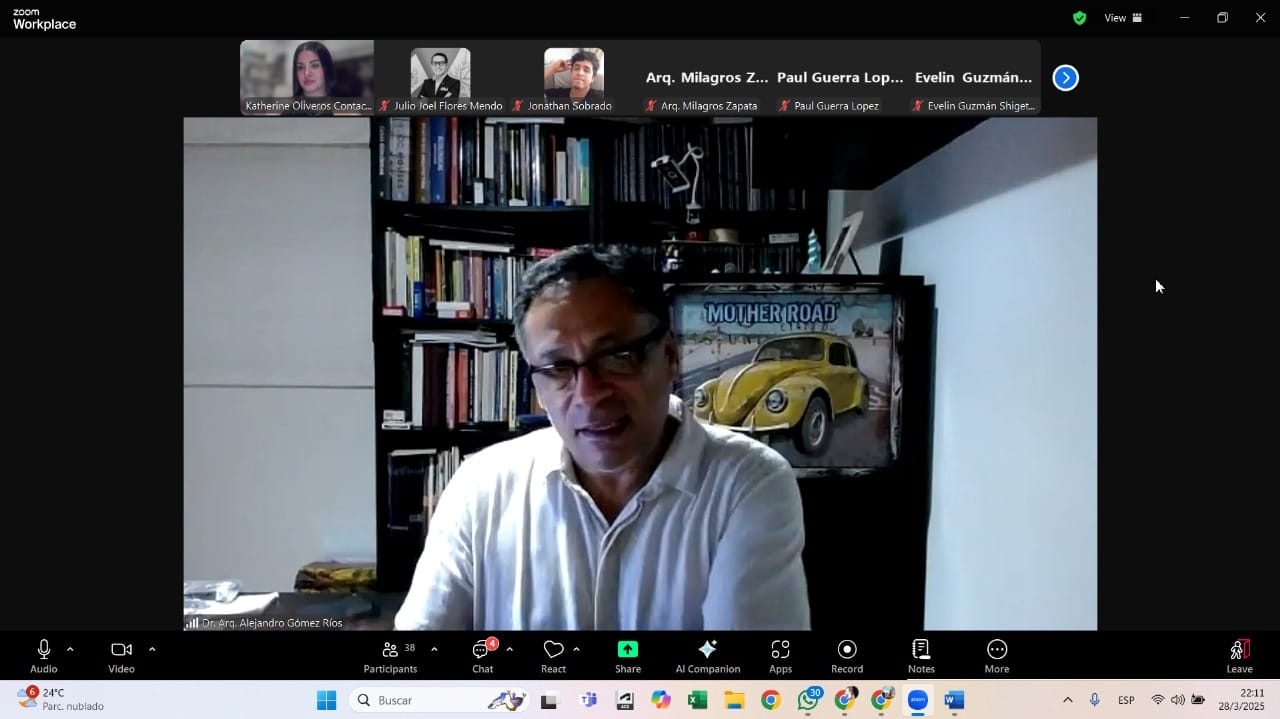
Task: Open the Chat panel
Action: (x=483, y=656)
